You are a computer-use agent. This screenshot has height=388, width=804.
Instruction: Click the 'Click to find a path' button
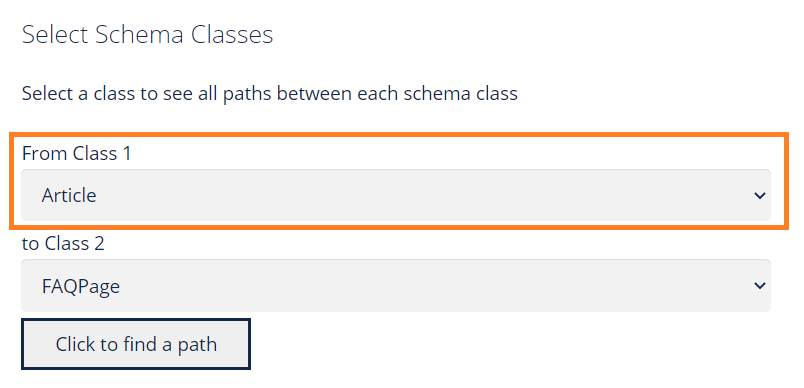[x=136, y=344]
